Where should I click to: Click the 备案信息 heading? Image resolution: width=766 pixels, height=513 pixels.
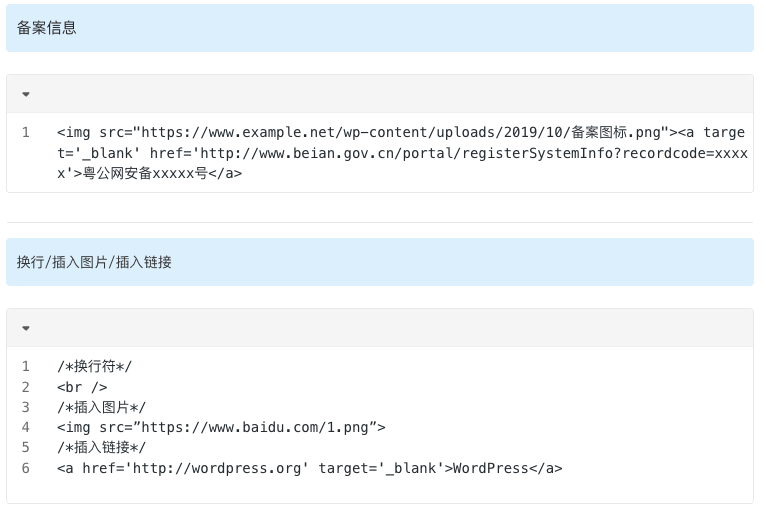pos(47,28)
